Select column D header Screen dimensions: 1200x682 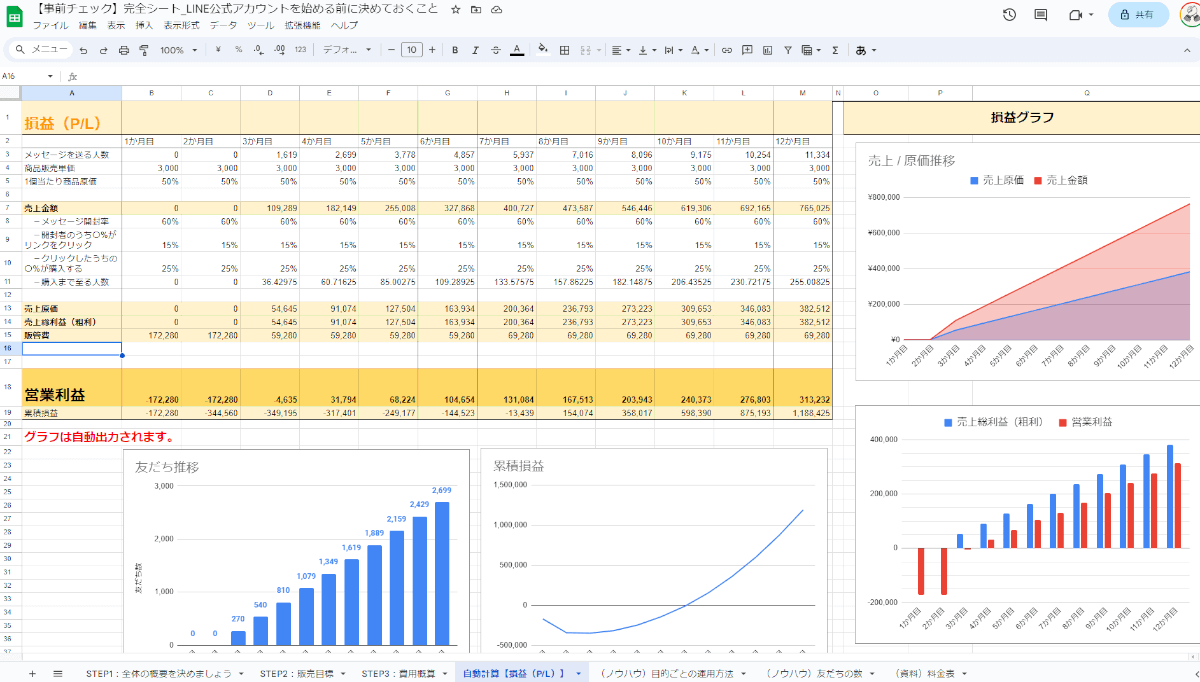tap(270, 93)
